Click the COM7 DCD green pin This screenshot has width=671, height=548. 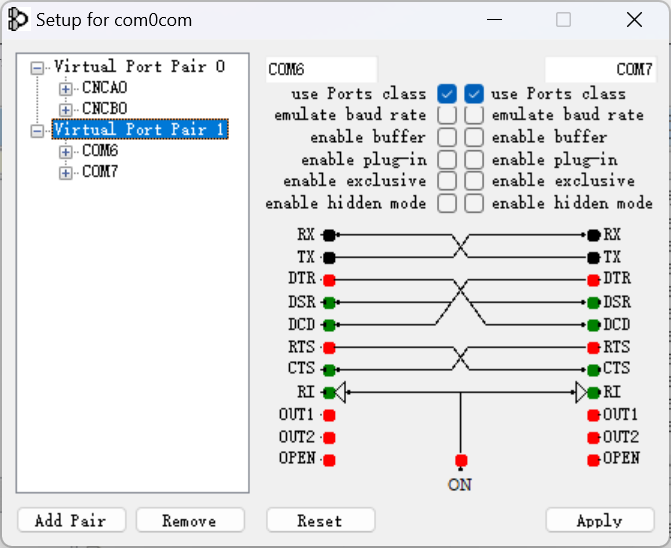tap(594, 325)
